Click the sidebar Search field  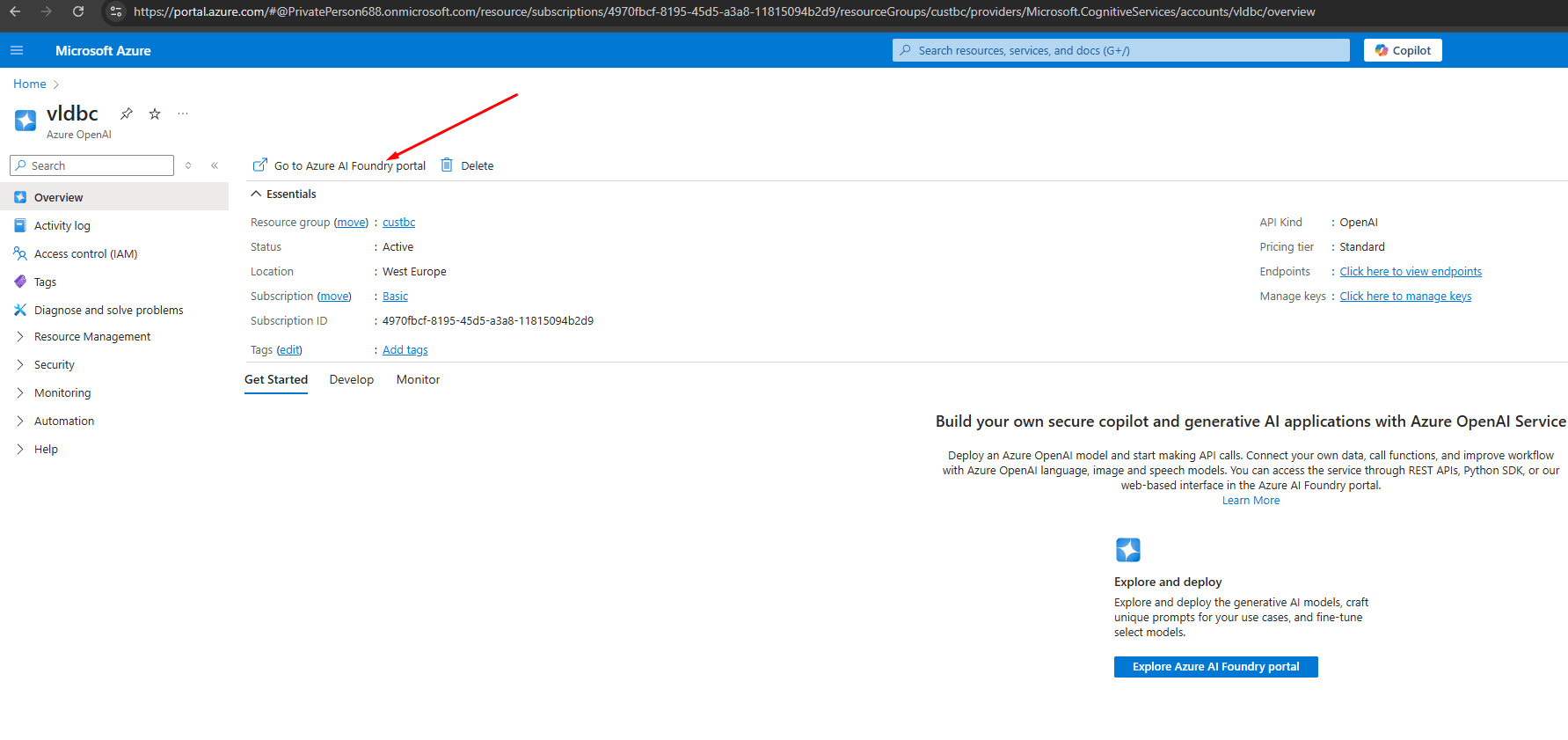(91, 165)
